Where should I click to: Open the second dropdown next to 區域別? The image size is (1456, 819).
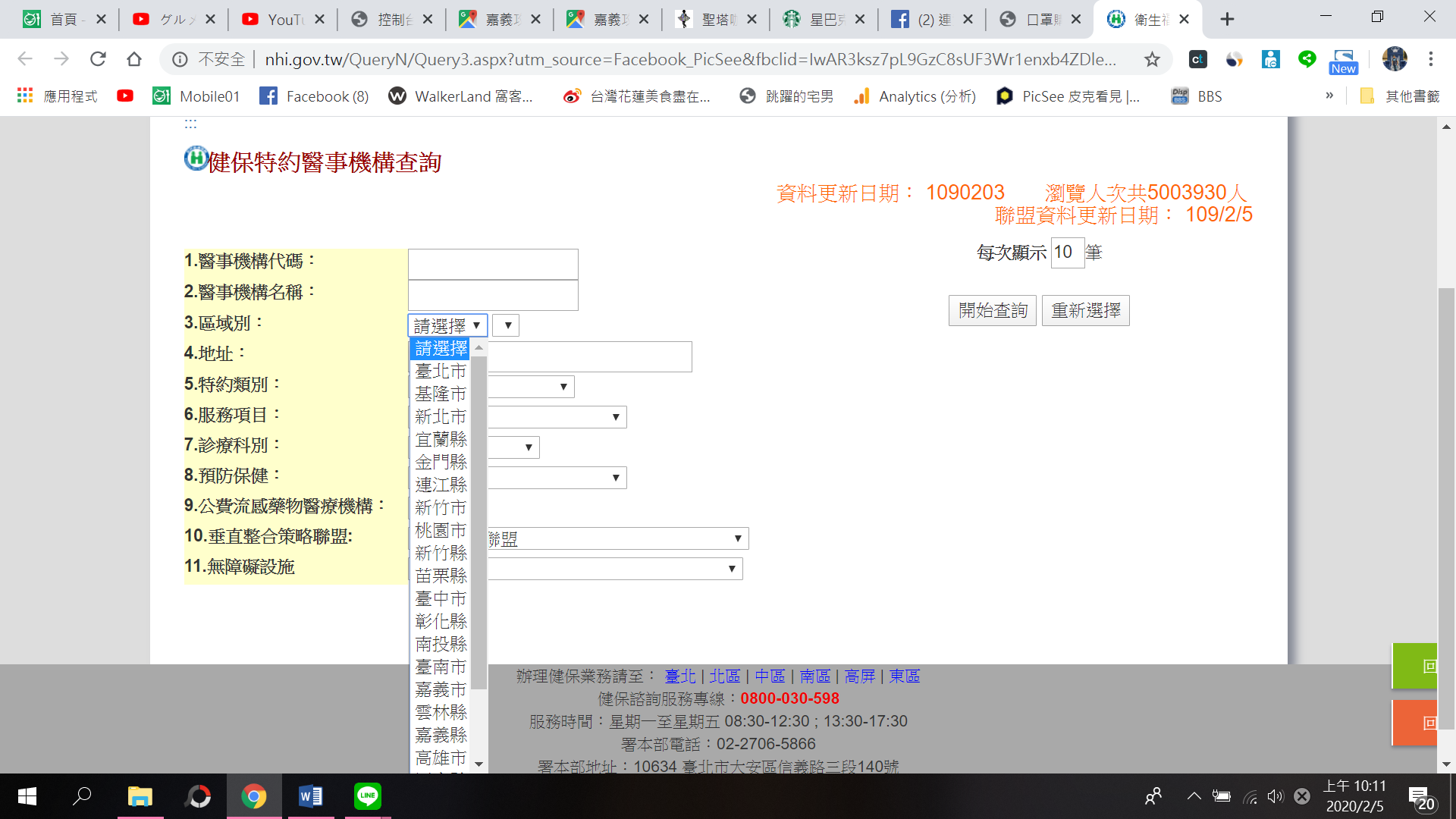(x=507, y=325)
